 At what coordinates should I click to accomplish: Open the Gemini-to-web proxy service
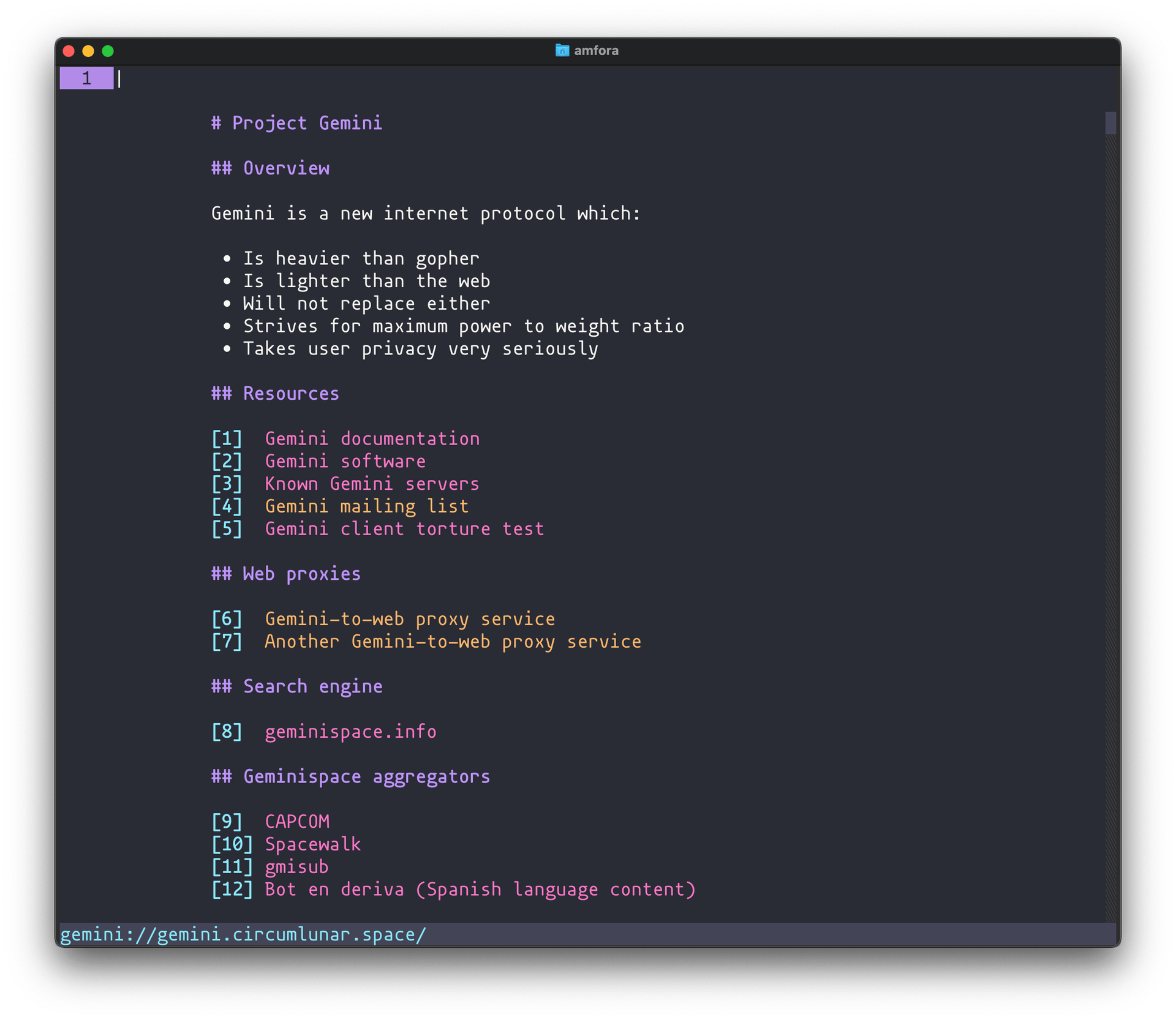pos(409,619)
